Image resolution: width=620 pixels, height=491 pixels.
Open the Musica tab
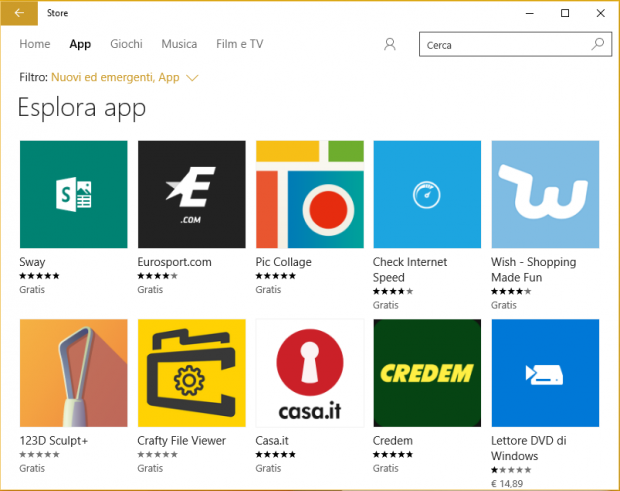[179, 44]
